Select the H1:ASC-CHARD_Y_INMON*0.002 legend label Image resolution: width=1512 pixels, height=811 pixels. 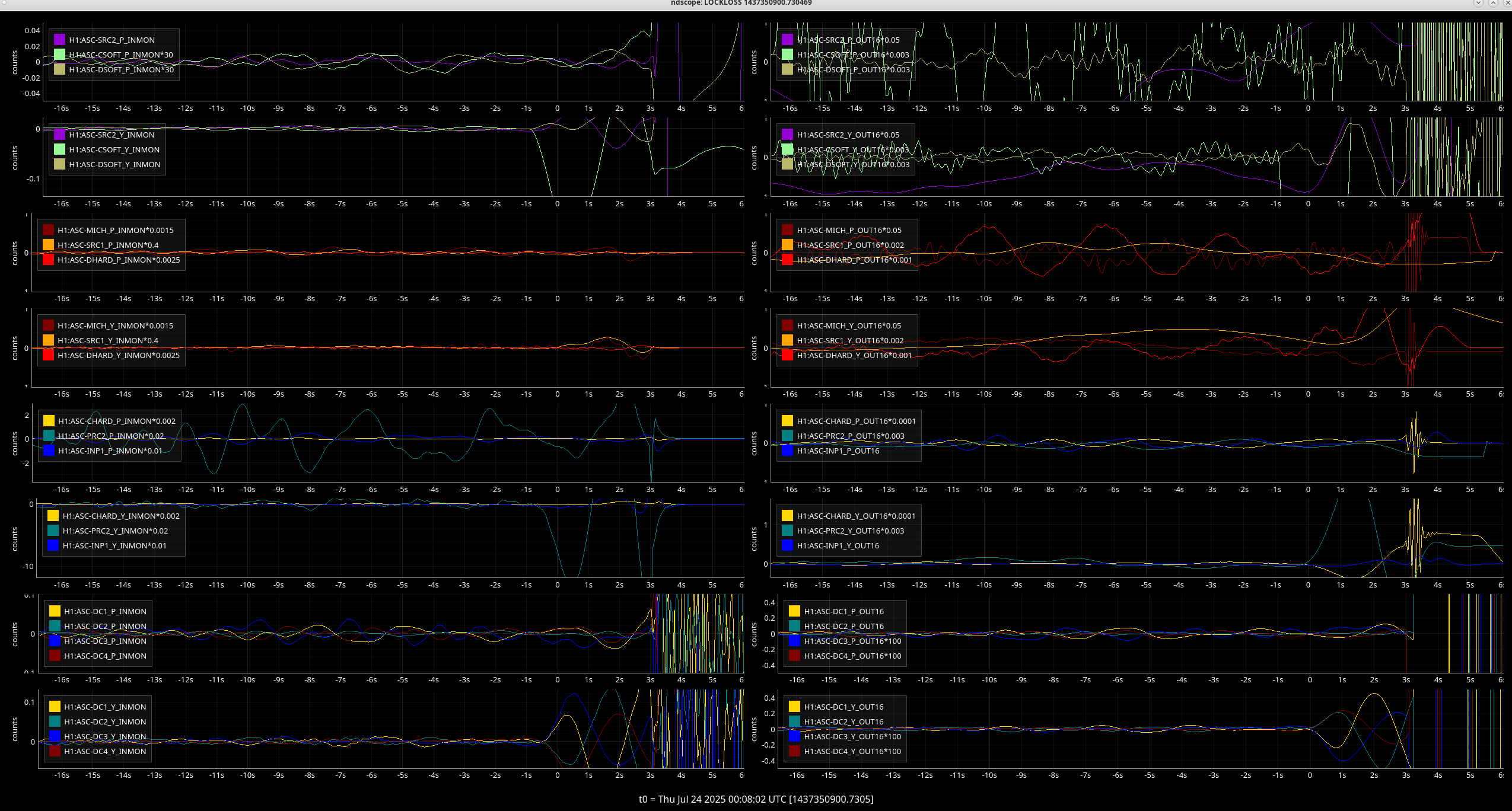(x=121, y=516)
